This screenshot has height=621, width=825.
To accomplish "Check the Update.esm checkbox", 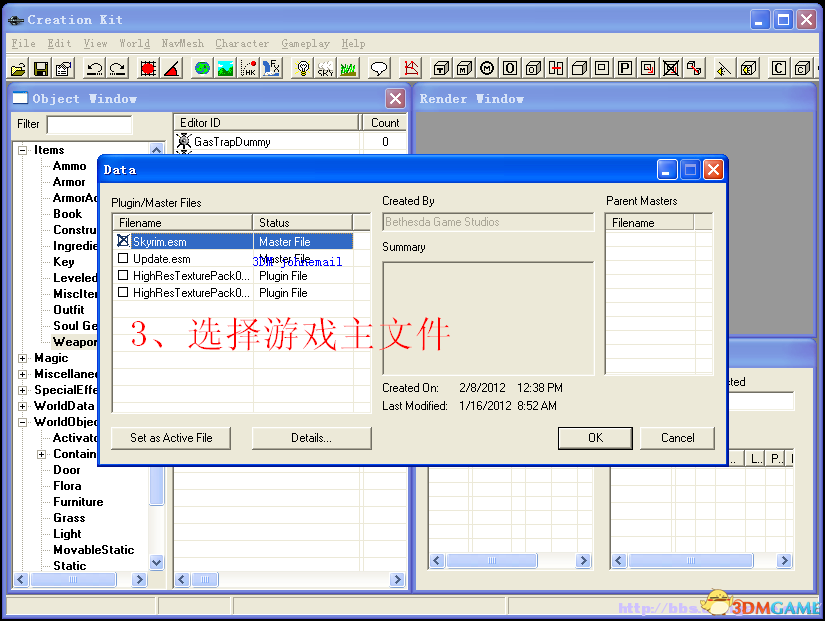I will (x=123, y=258).
